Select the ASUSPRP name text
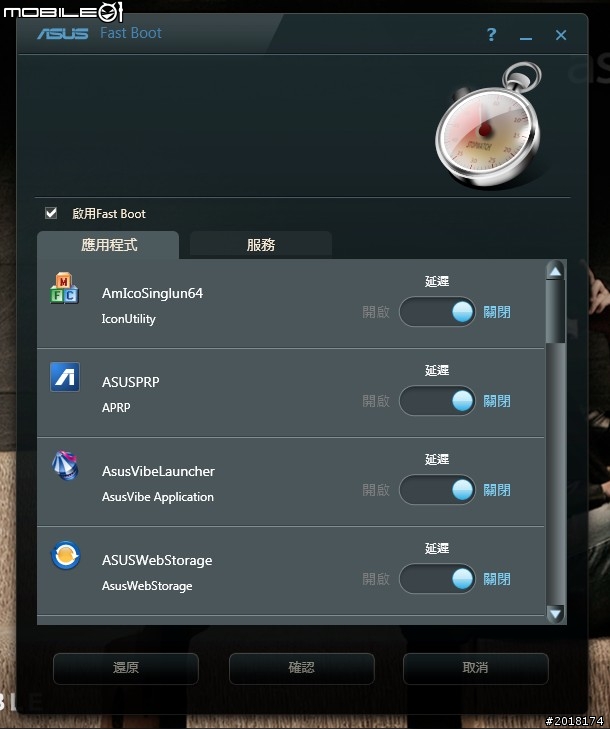The height and width of the screenshot is (729, 610). [x=131, y=382]
